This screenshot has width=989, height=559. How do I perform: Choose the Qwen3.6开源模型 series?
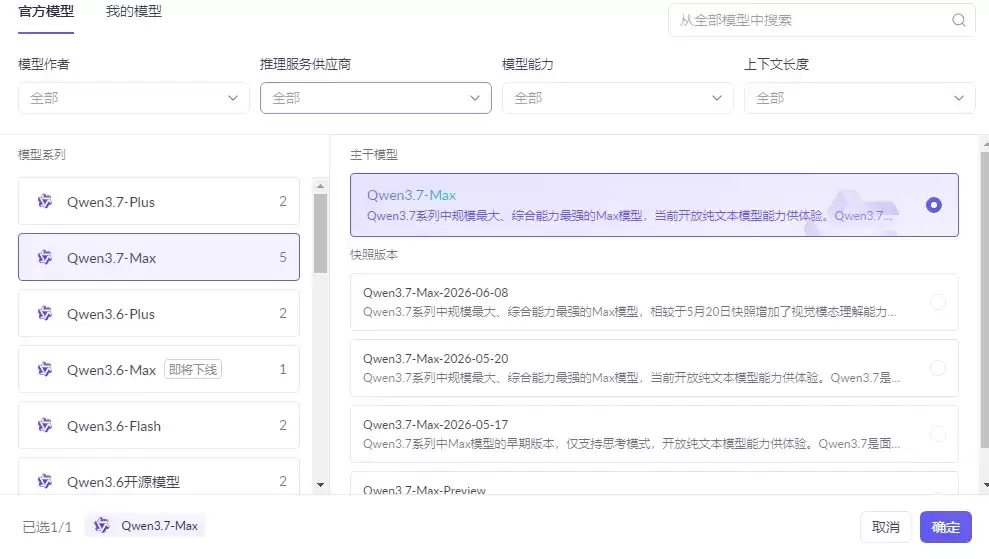[159, 478]
